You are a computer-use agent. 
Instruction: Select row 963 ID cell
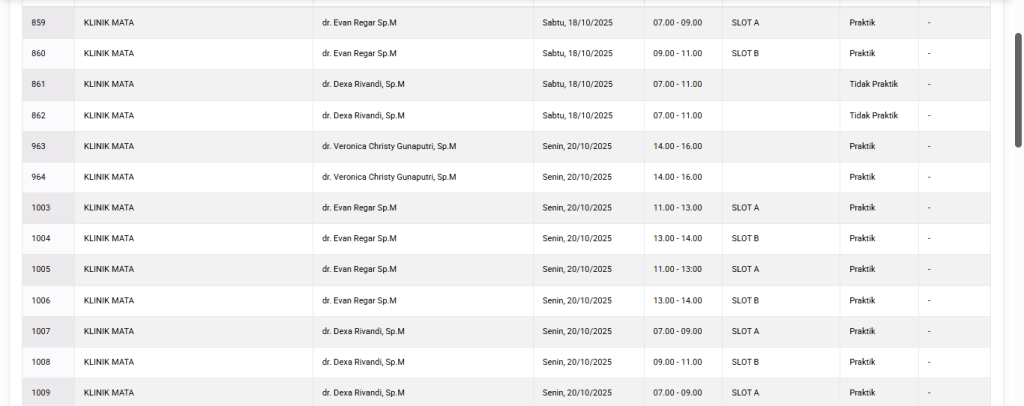[39, 146]
